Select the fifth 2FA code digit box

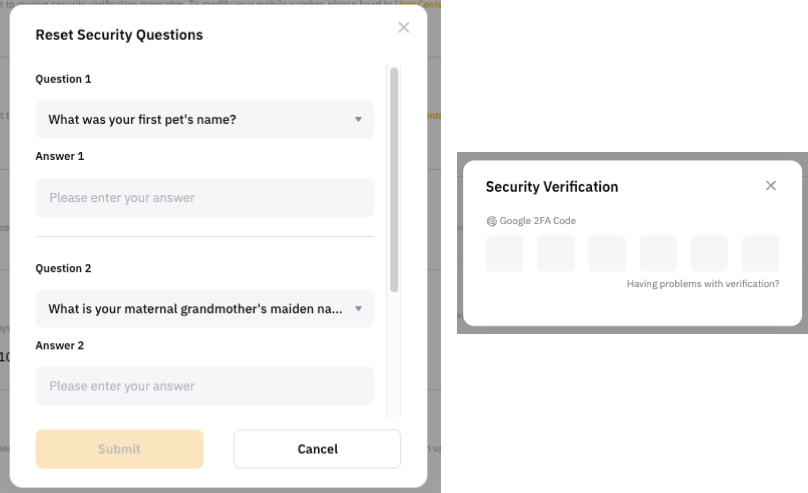(709, 253)
